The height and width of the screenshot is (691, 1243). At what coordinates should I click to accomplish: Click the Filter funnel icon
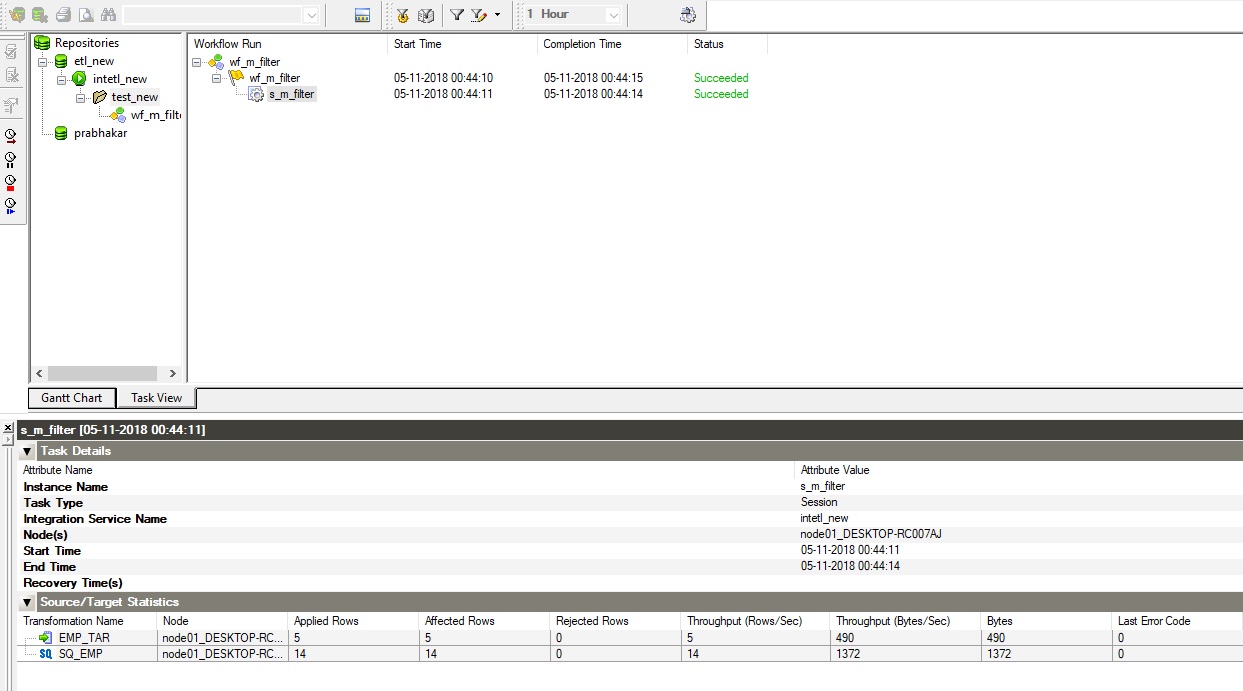(x=456, y=15)
